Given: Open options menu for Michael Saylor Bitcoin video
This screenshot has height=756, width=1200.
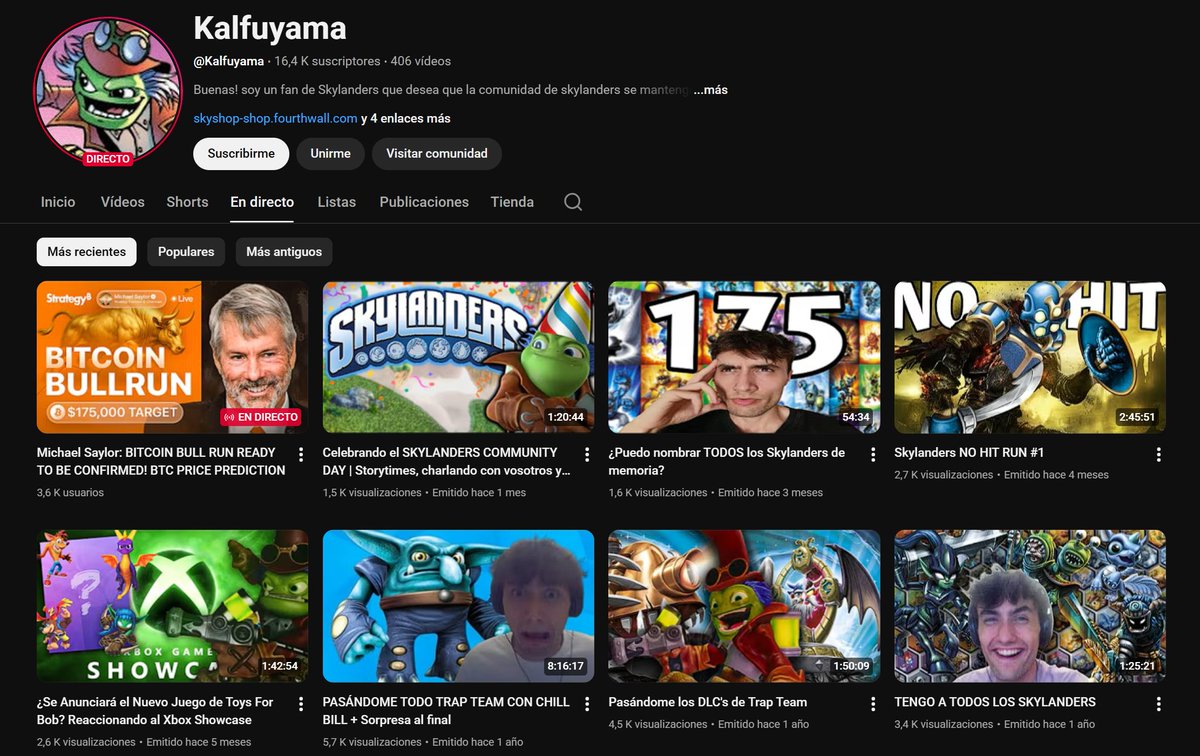Looking at the screenshot, I should [x=301, y=455].
